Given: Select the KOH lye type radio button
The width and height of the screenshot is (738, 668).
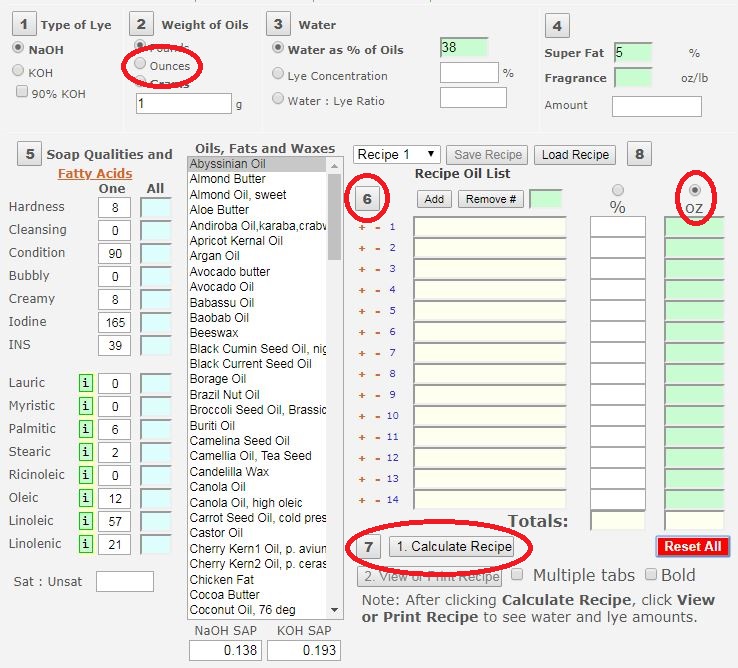Looking at the screenshot, I should point(18,71).
